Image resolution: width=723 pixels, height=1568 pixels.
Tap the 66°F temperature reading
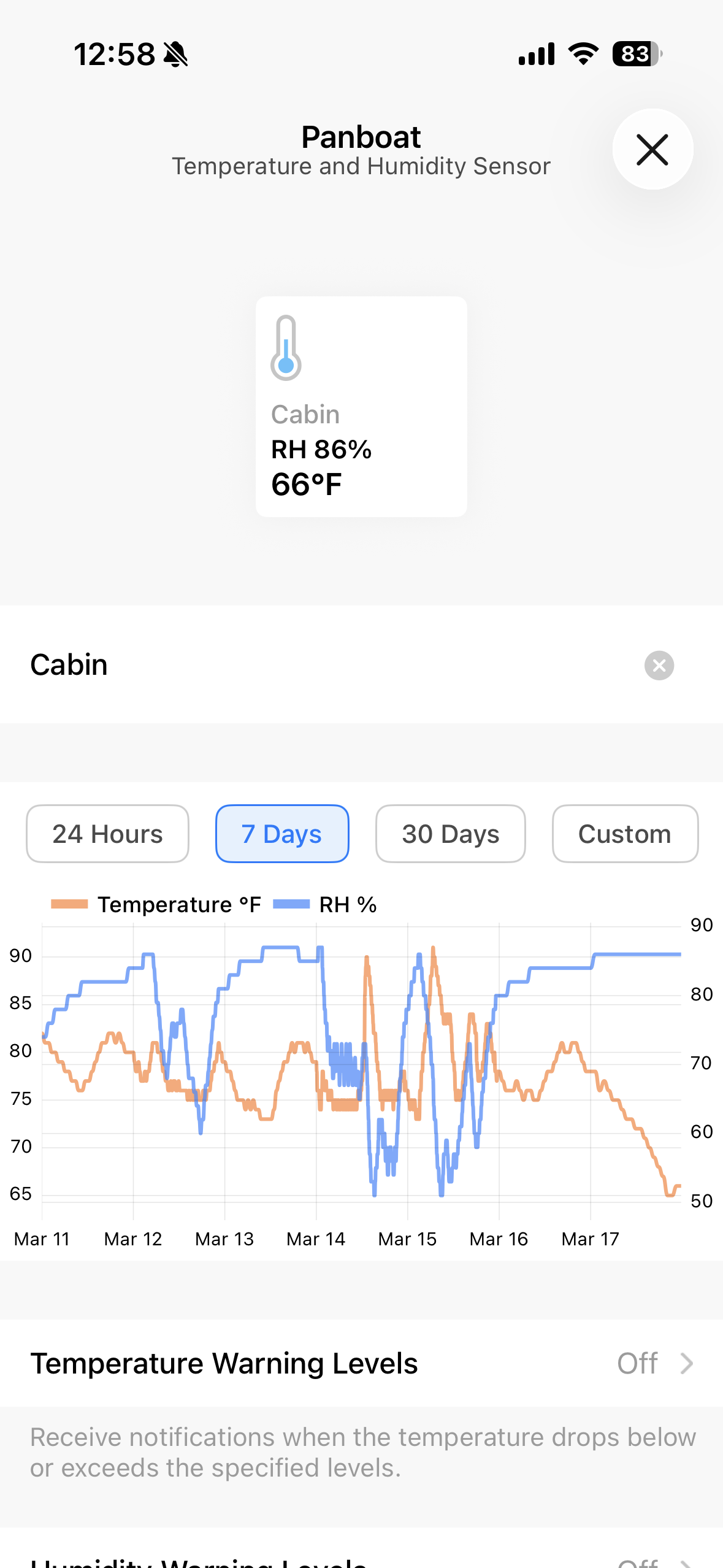point(307,485)
